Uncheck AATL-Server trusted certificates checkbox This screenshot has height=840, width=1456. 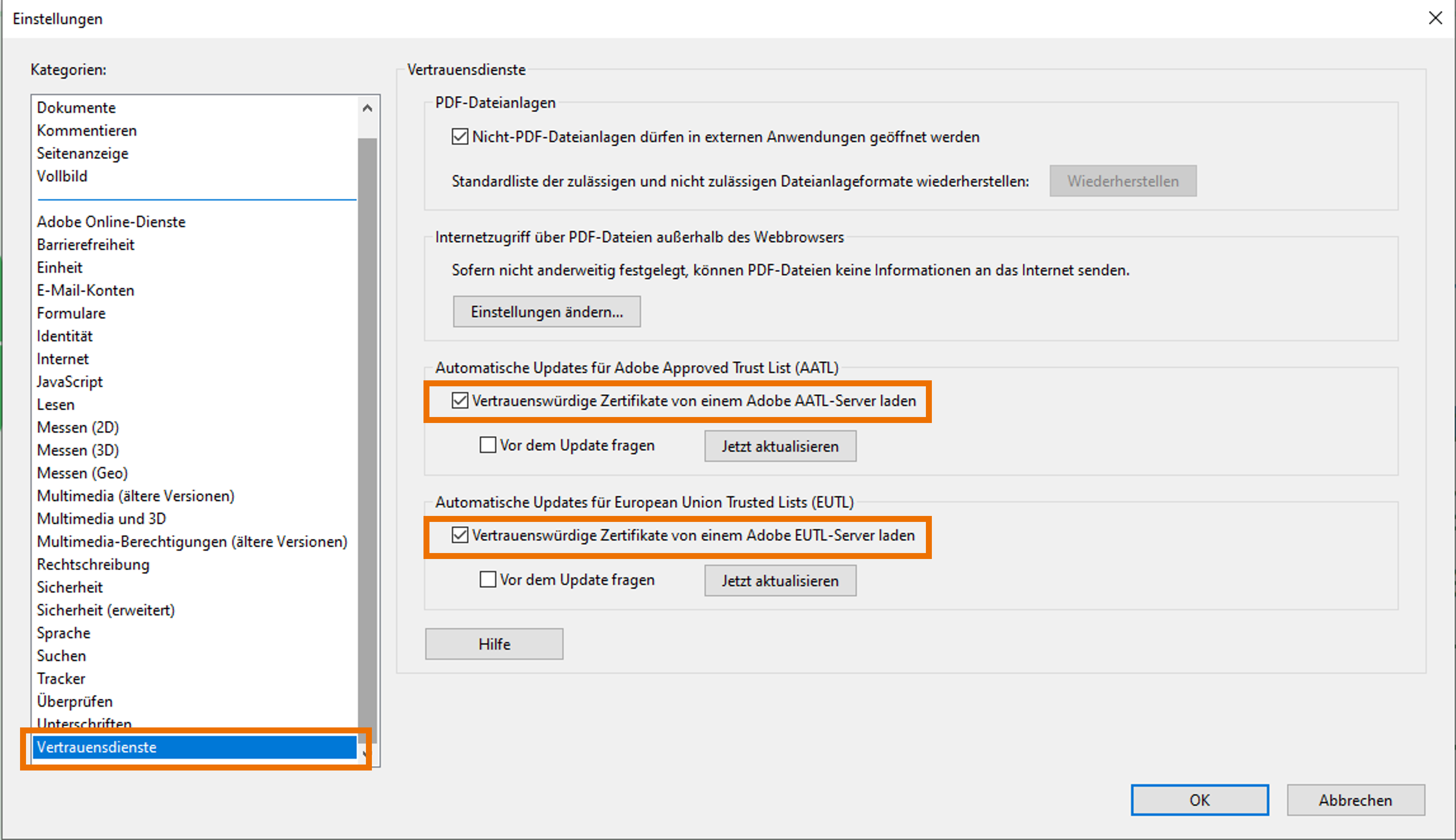click(459, 400)
